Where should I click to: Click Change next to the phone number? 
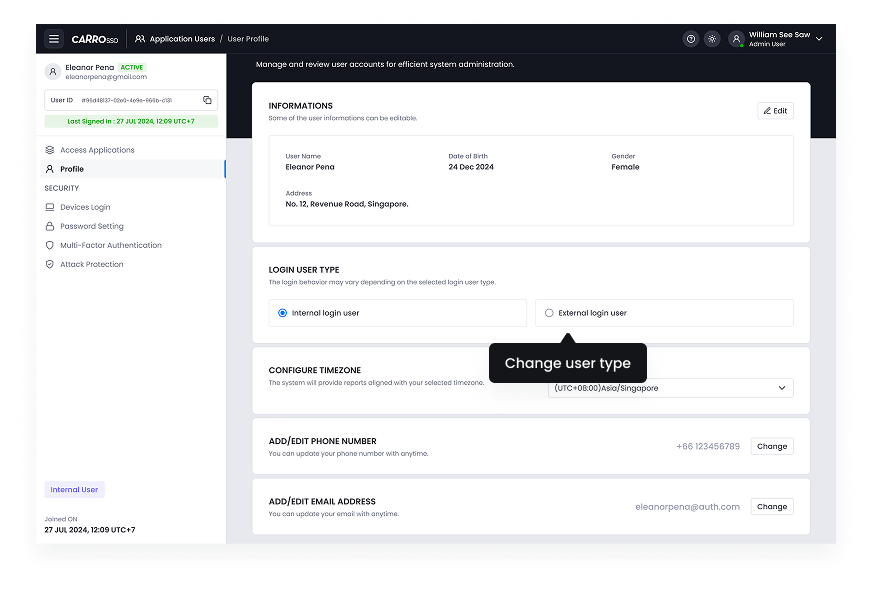point(771,446)
